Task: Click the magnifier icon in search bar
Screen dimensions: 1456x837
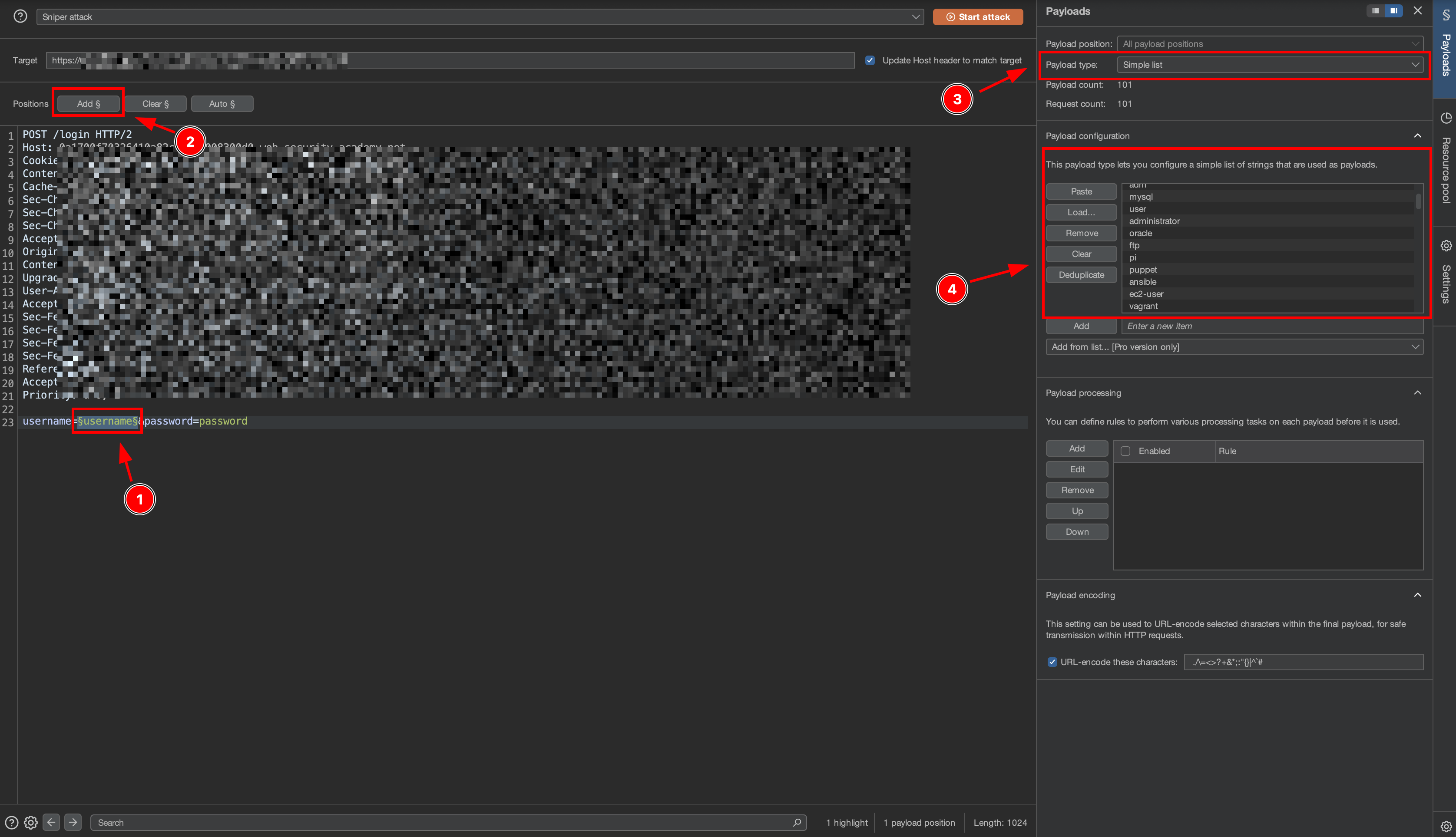Action: [797, 823]
